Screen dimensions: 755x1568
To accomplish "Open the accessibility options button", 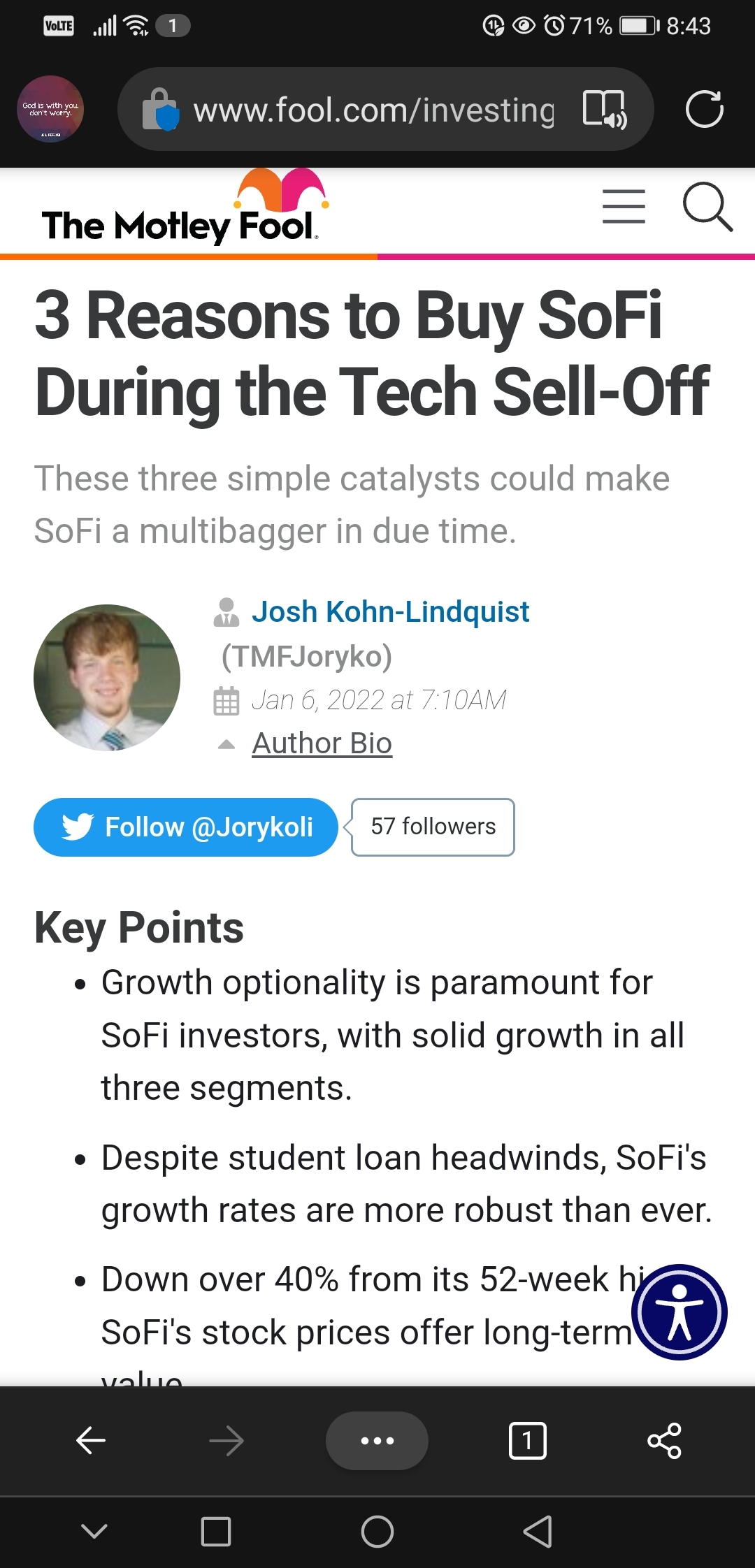I will (x=679, y=1312).
